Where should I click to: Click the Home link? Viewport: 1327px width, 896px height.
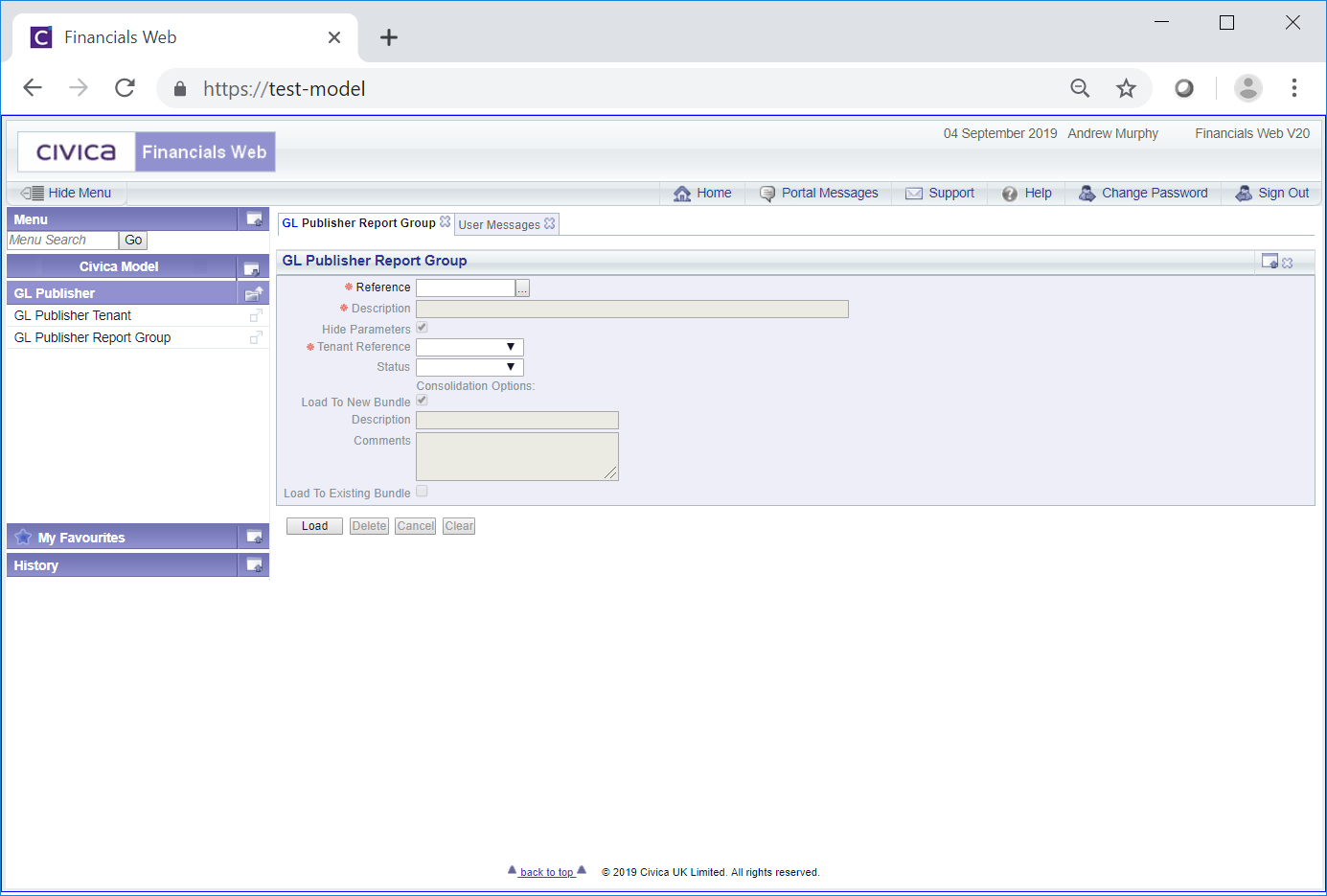(714, 194)
